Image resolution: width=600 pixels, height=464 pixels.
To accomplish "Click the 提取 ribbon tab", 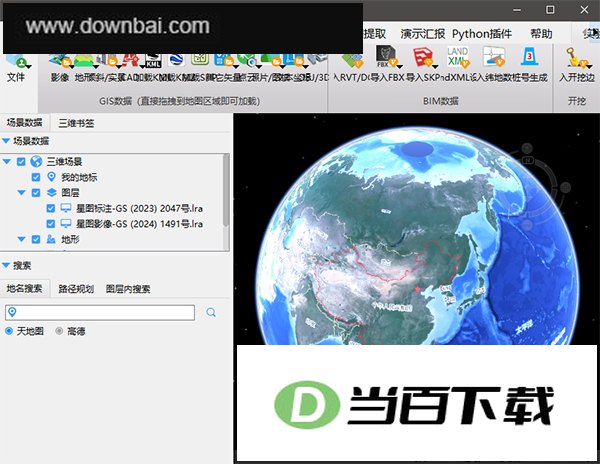I will [x=375, y=34].
